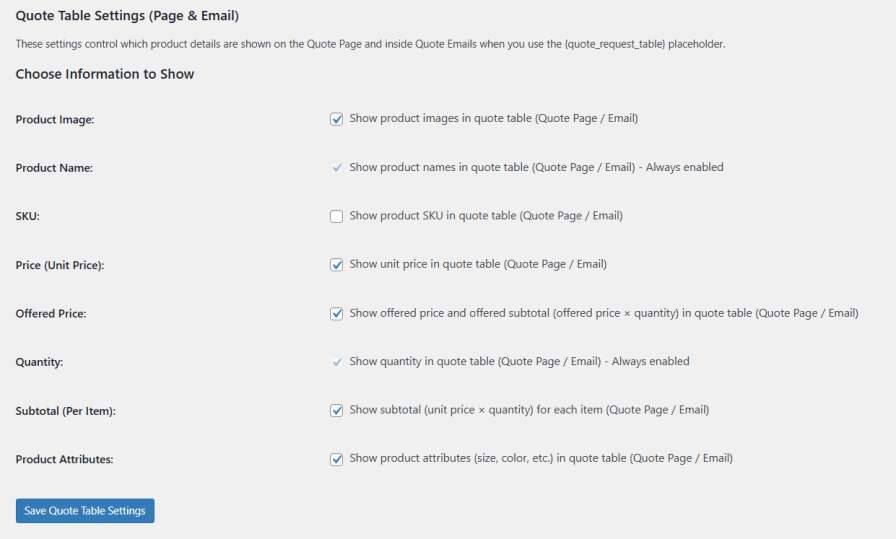
Task: Uncheck the Subtotal (Per Item) checkbox
Action: coord(337,410)
